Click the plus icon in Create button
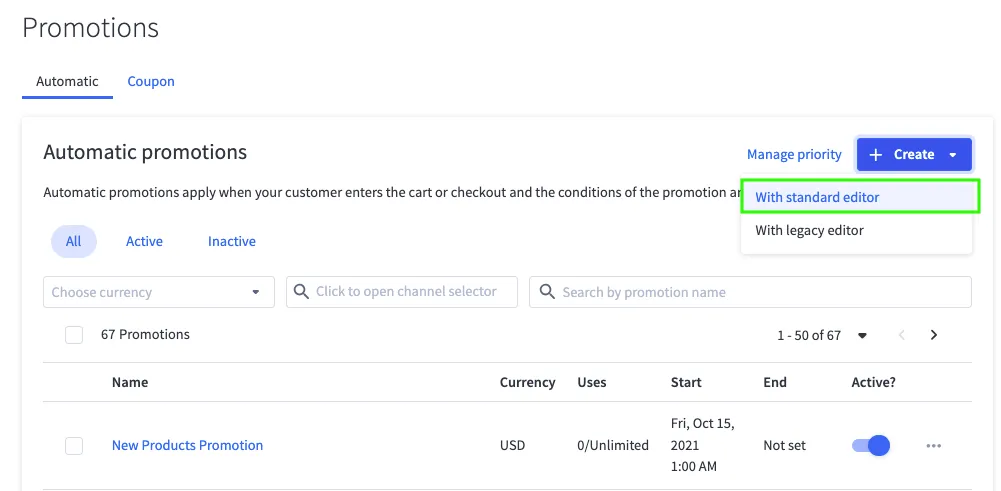Screen dimensions: 1001x491 tap(876, 155)
